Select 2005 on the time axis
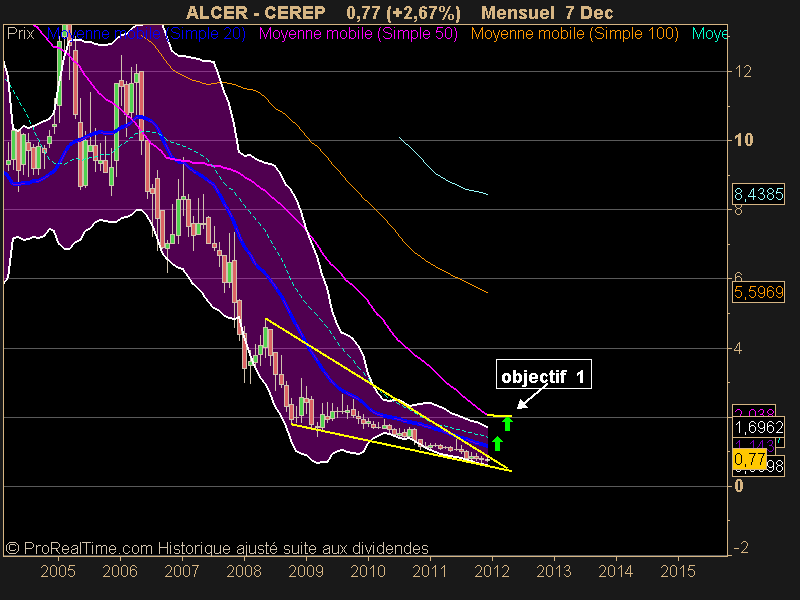This screenshot has width=800, height=600. (x=58, y=571)
